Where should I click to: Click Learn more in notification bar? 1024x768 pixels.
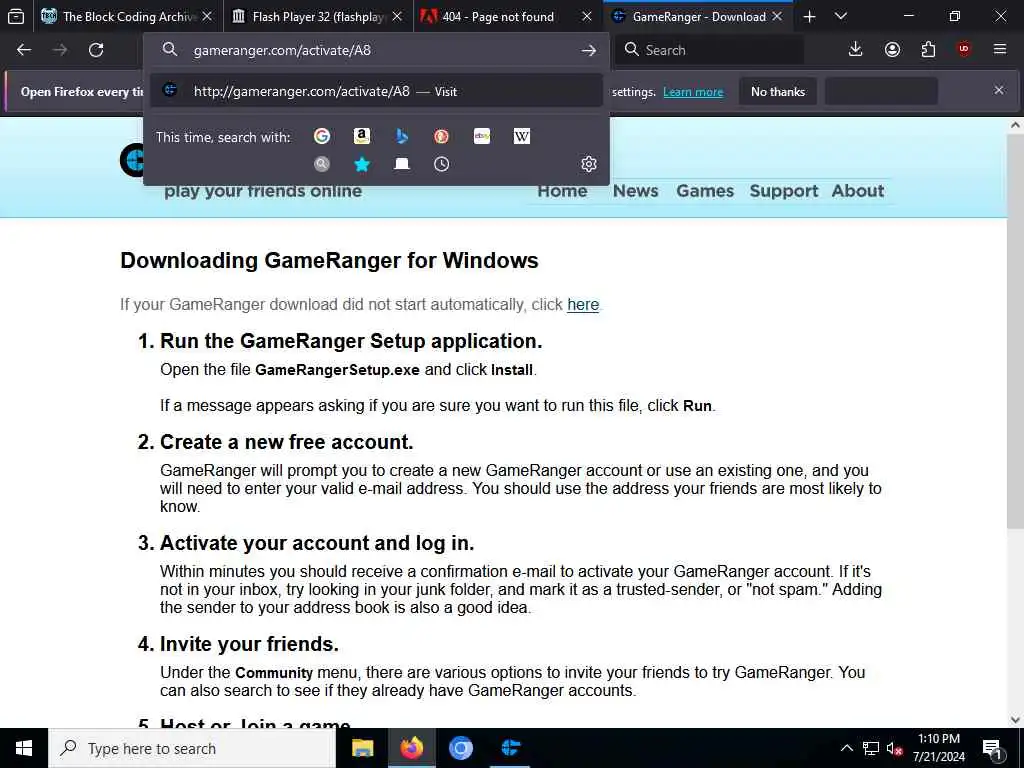pyautogui.click(x=693, y=92)
